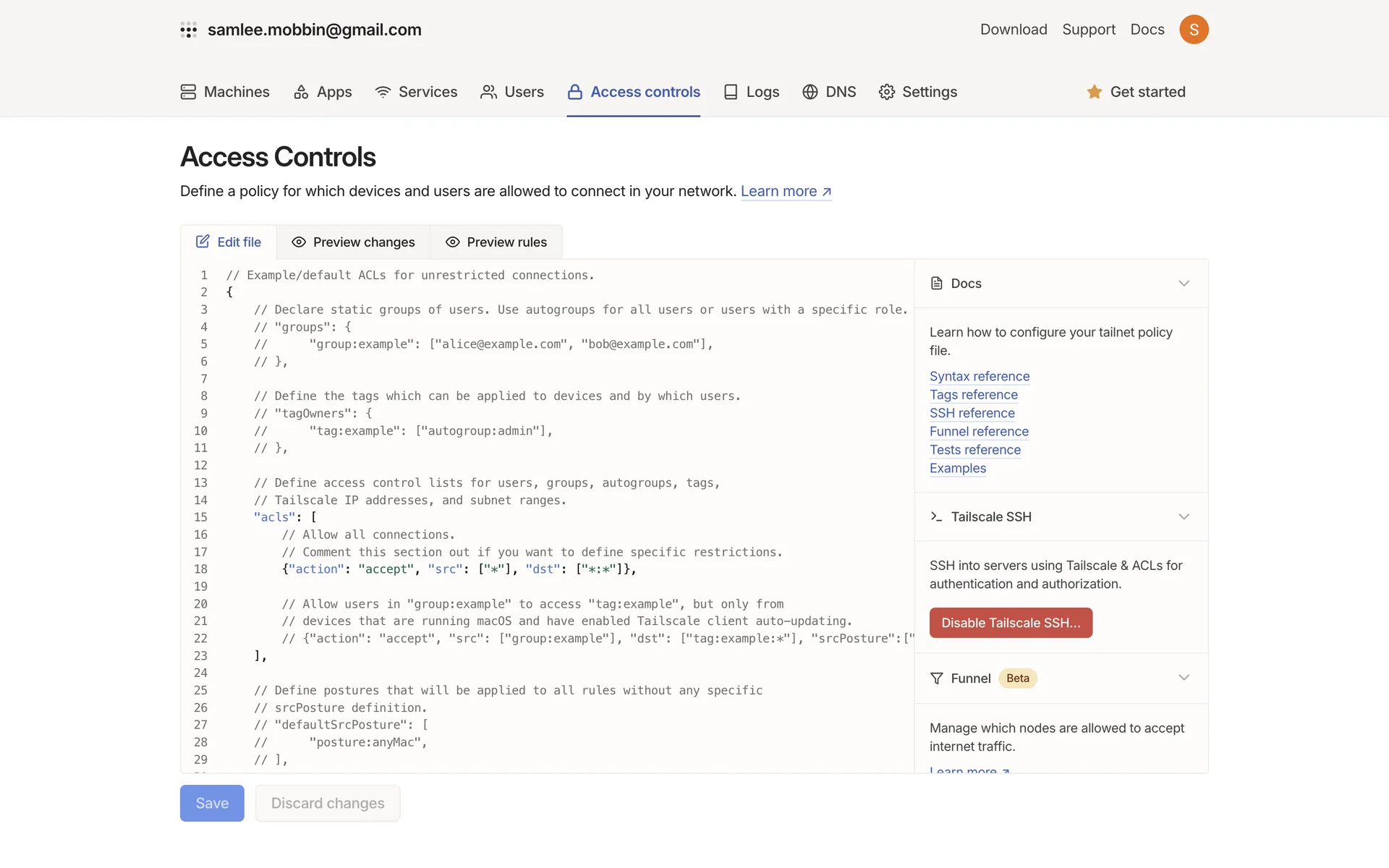Open the orange S account avatar
Screen dimensions: 1389x868
(x=1193, y=30)
